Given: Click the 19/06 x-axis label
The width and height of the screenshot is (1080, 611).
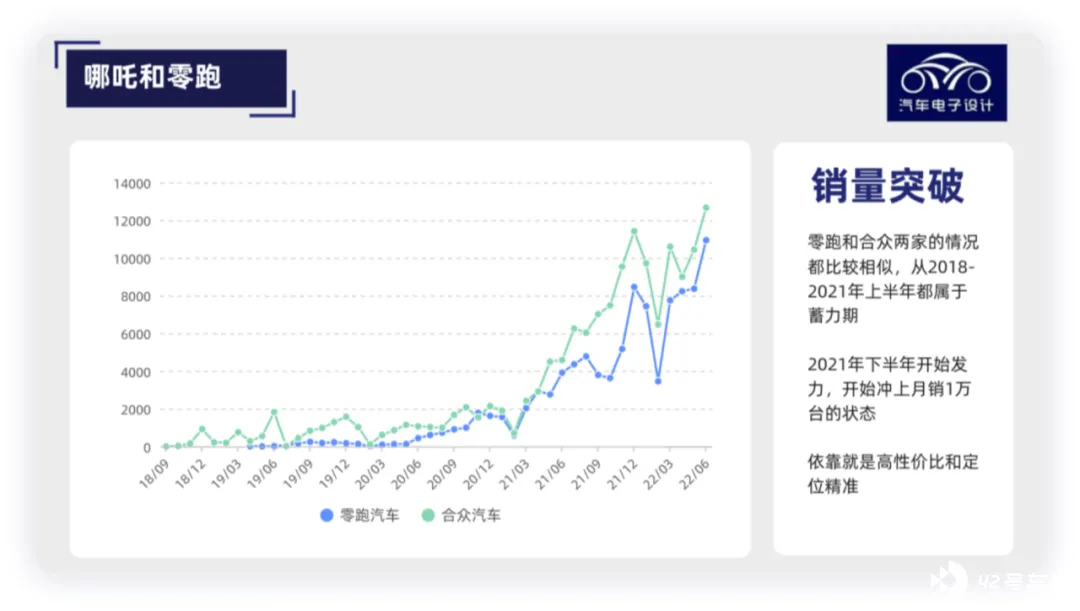Looking at the screenshot, I should coord(262,474).
